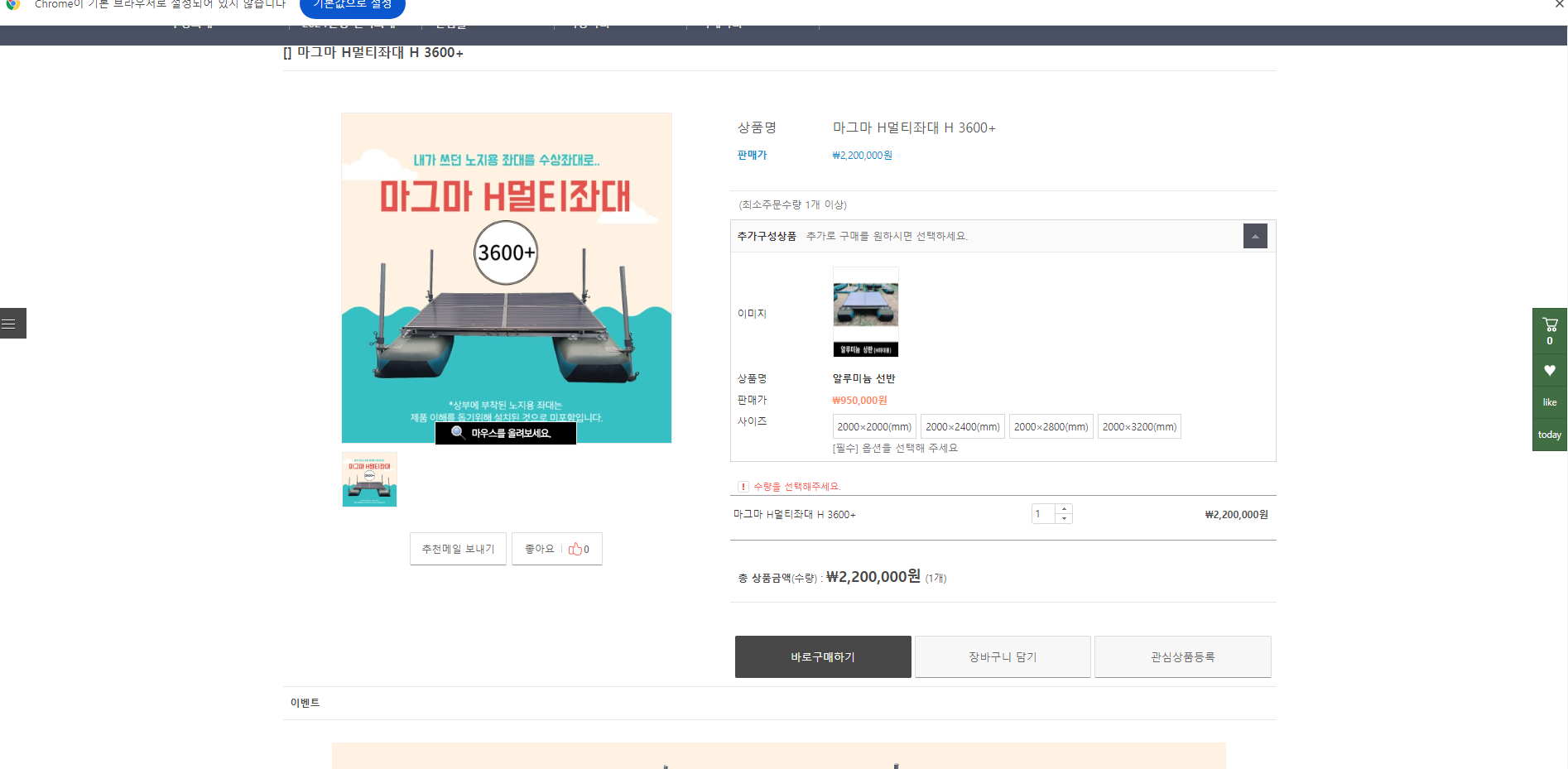Select size 2000×2400(mm)
This screenshot has width=1568, height=769.
963,426
